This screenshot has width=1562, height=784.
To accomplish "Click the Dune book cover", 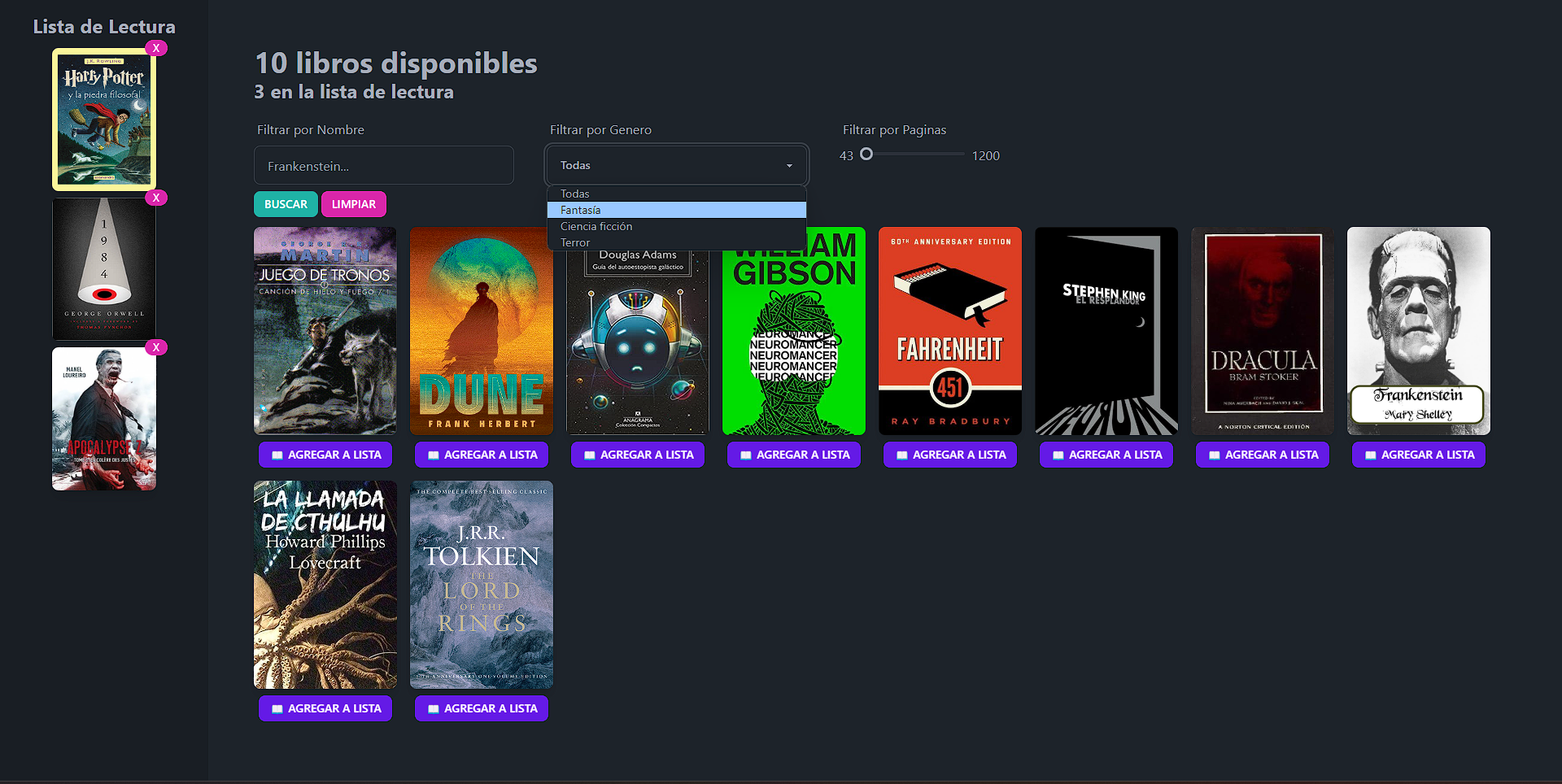I will click(482, 331).
